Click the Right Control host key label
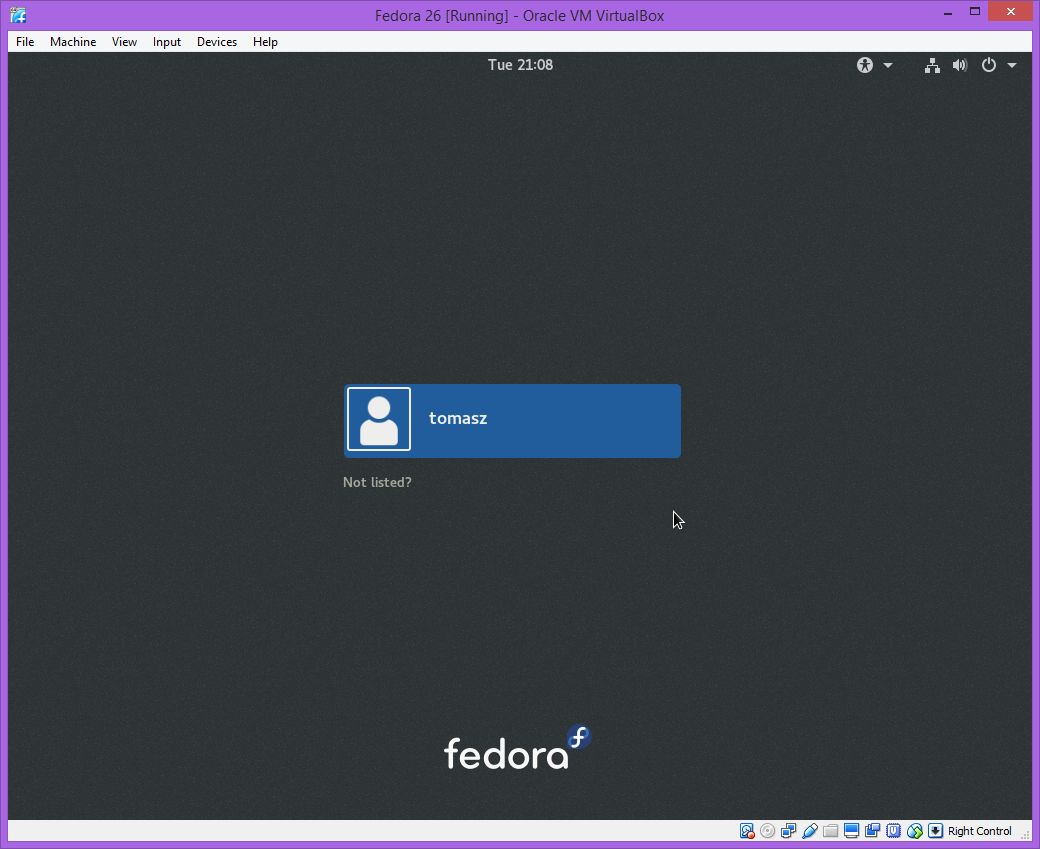 coord(980,831)
